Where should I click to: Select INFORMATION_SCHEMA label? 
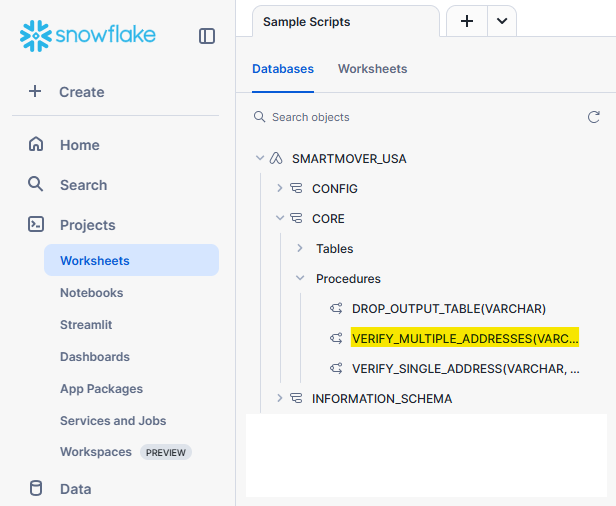[382, 399]
